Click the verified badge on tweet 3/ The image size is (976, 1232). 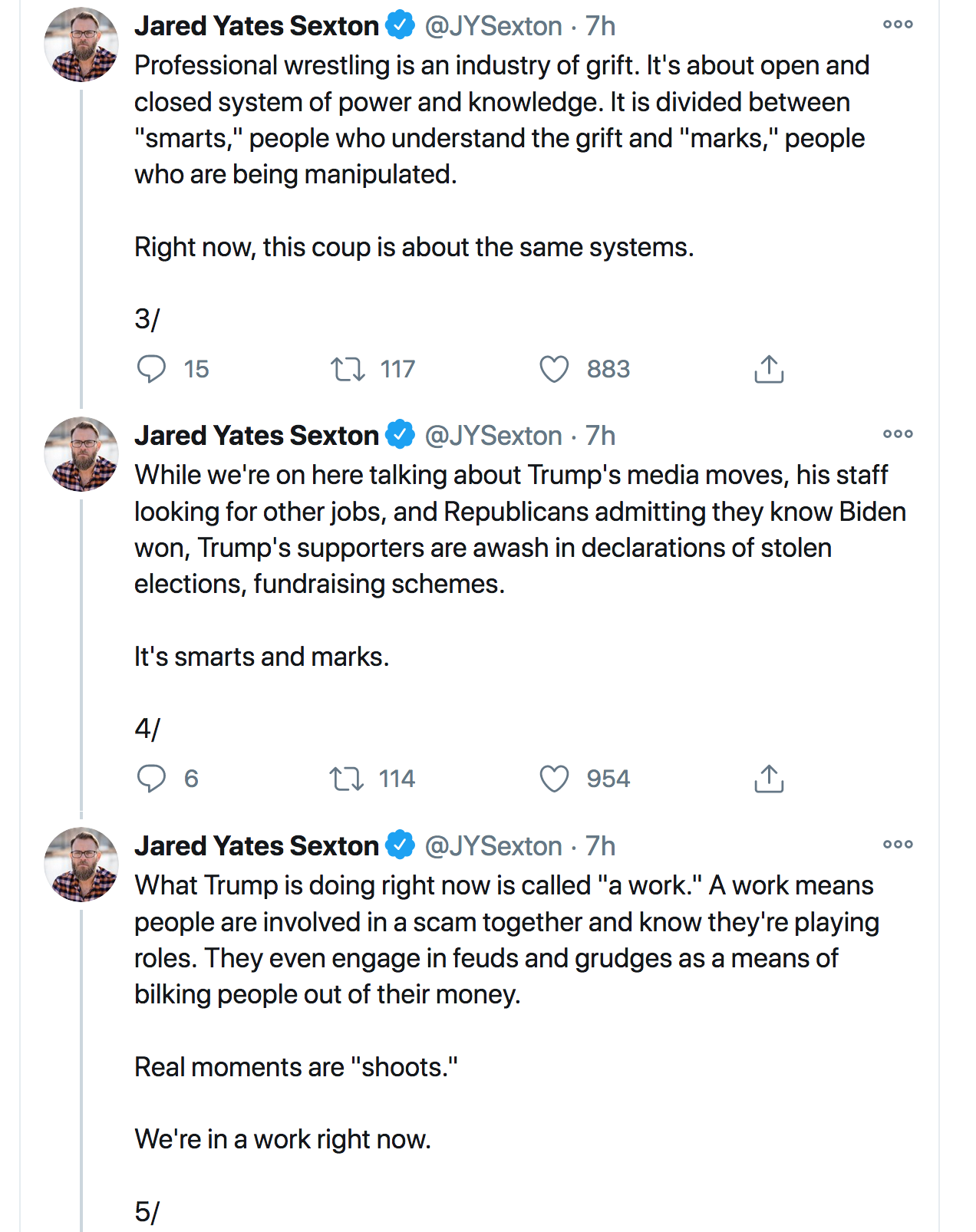pos(400,25)
